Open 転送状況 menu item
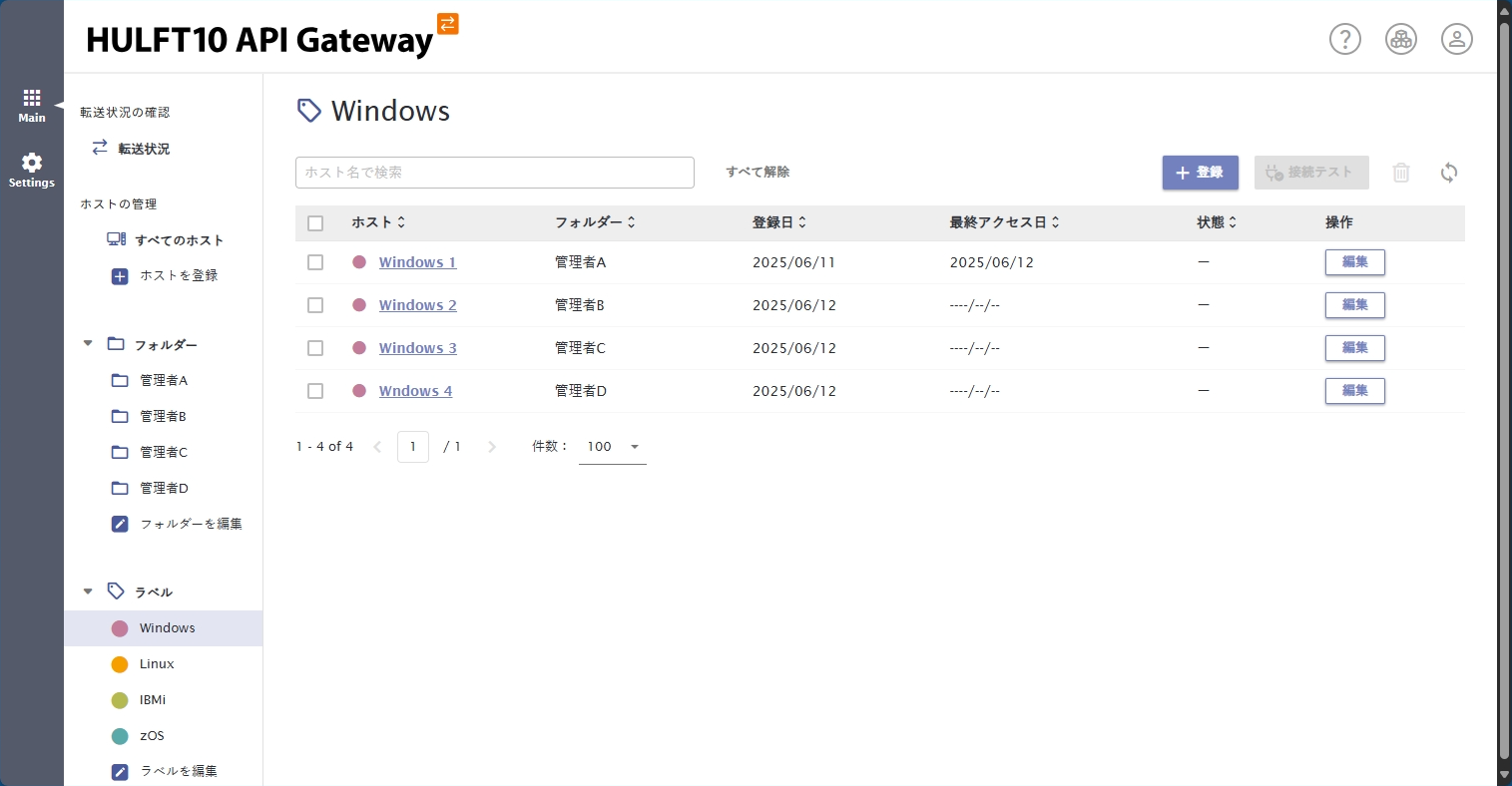This screenshot has width=1512, height=786. [x=144, y=149]
